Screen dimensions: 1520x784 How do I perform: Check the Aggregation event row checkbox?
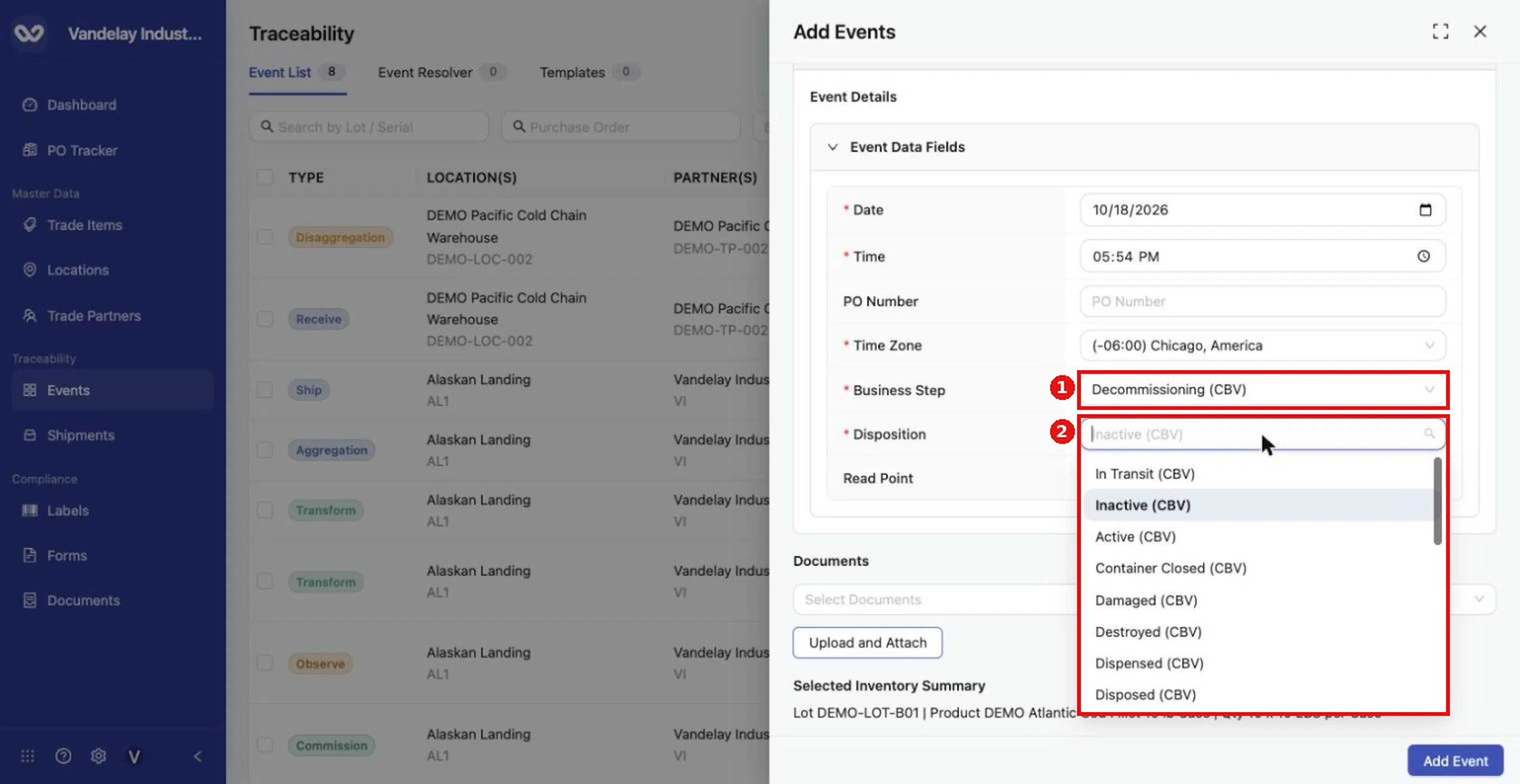click(265, 450)
